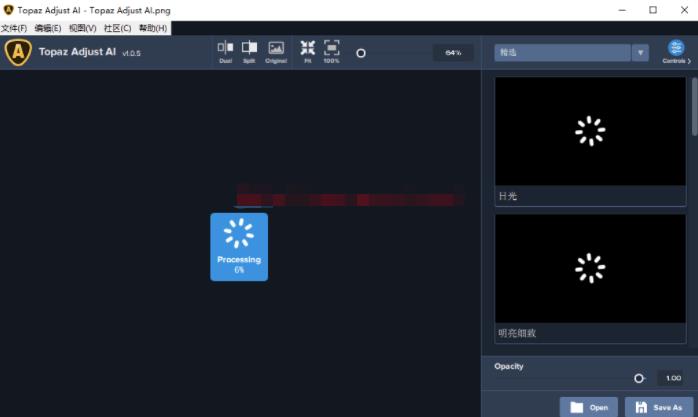
Task: Open the Controls panel icon
Action: (x=676, y=52)
